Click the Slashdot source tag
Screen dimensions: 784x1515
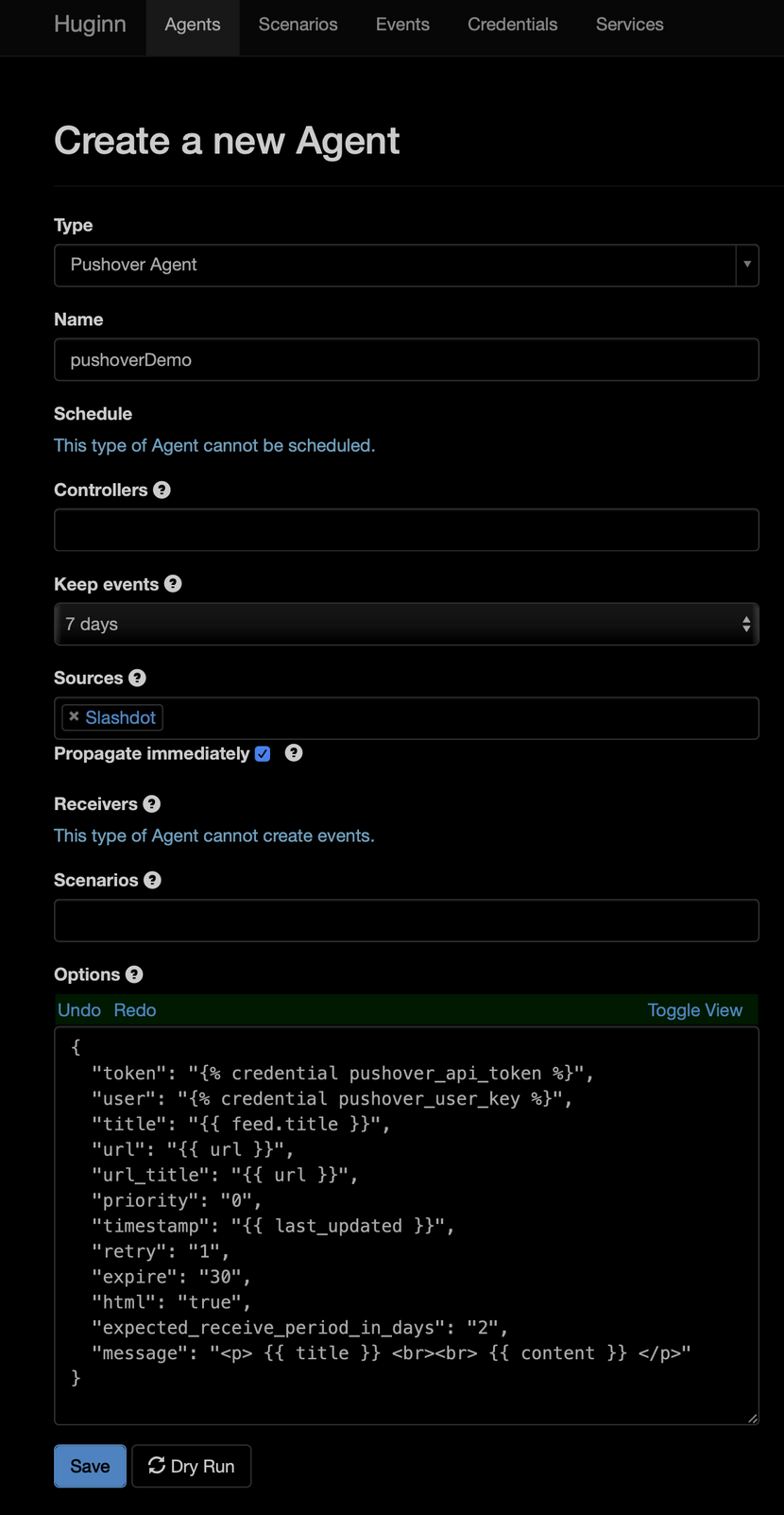(120, 717)
